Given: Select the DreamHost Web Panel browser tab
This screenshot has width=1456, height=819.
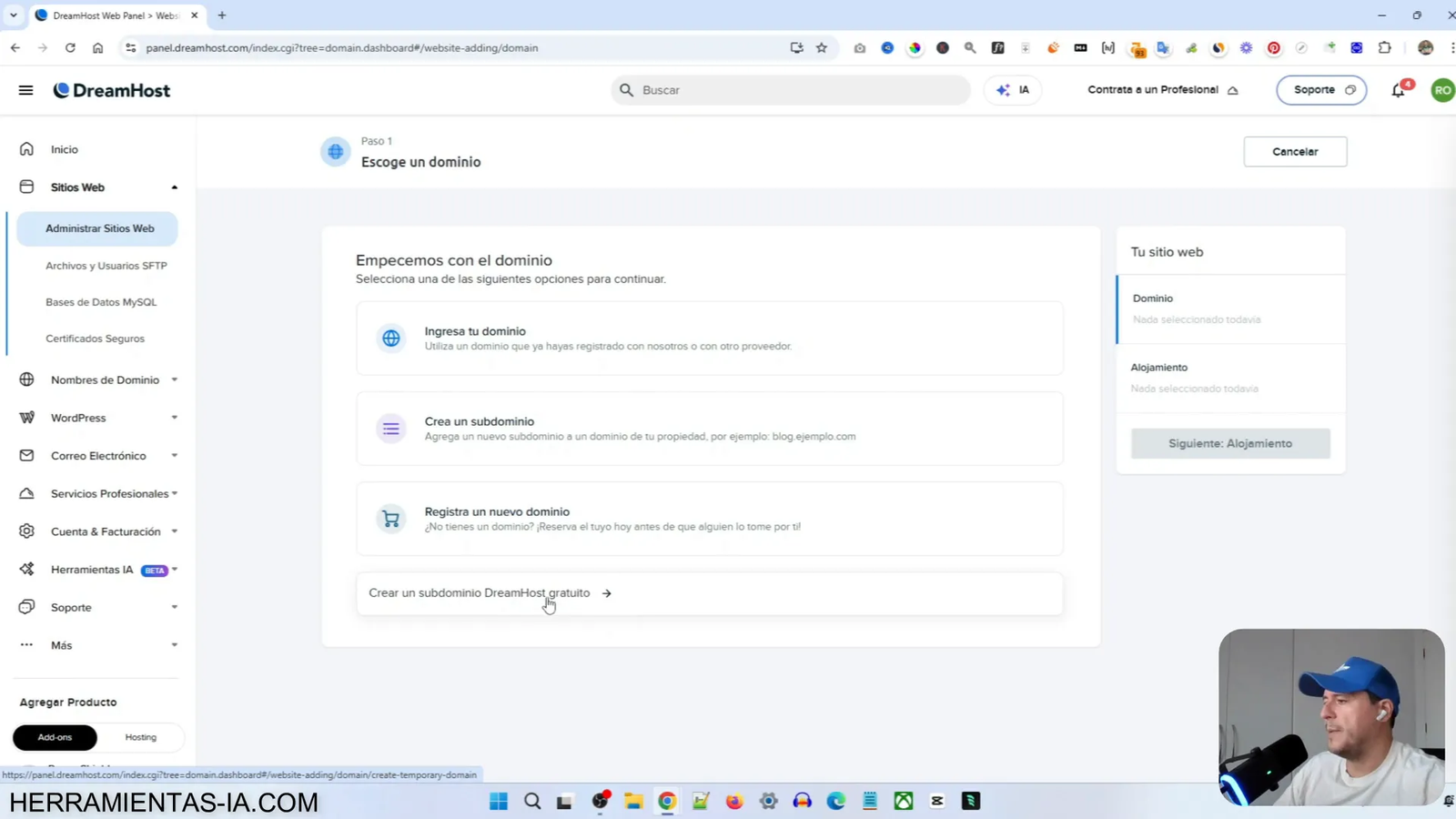Looking at the screenshot, I should tap(109, 15).
